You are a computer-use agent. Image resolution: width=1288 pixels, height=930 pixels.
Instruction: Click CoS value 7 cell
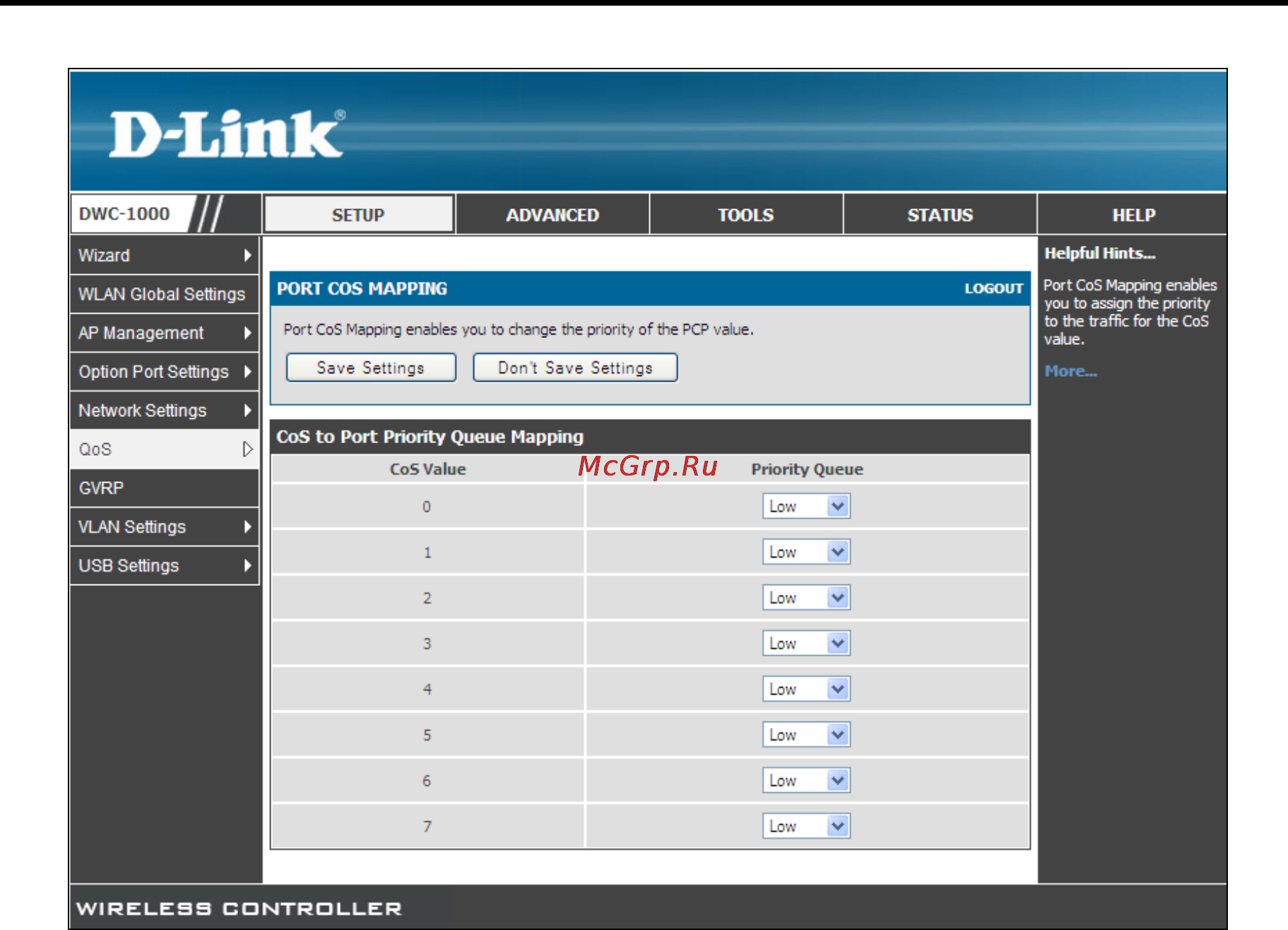427,826
